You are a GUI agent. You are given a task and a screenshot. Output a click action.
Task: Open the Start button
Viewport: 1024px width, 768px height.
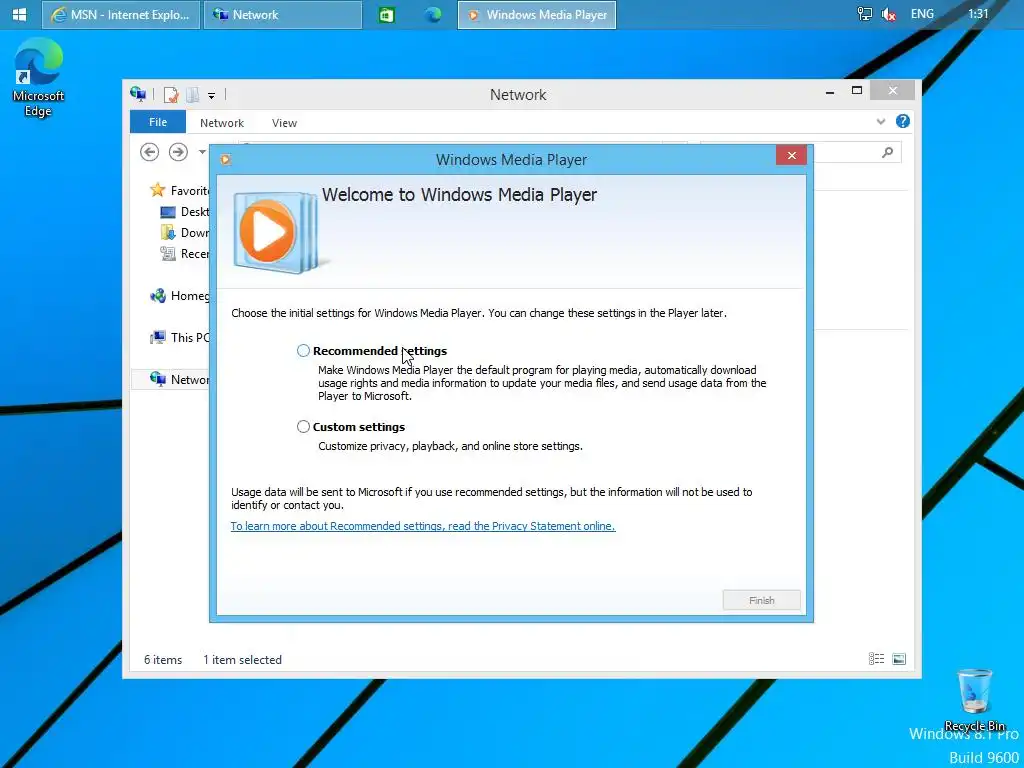coord(19,14)
